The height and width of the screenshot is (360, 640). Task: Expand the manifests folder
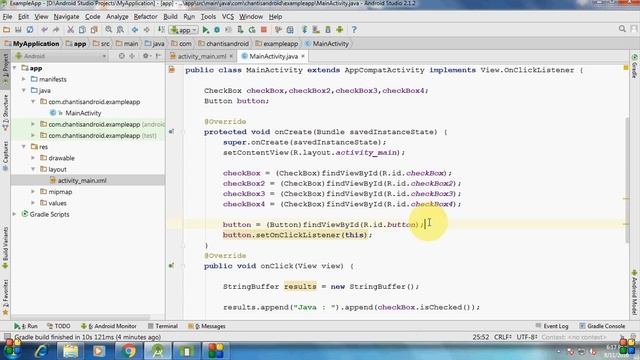point(24,79)
